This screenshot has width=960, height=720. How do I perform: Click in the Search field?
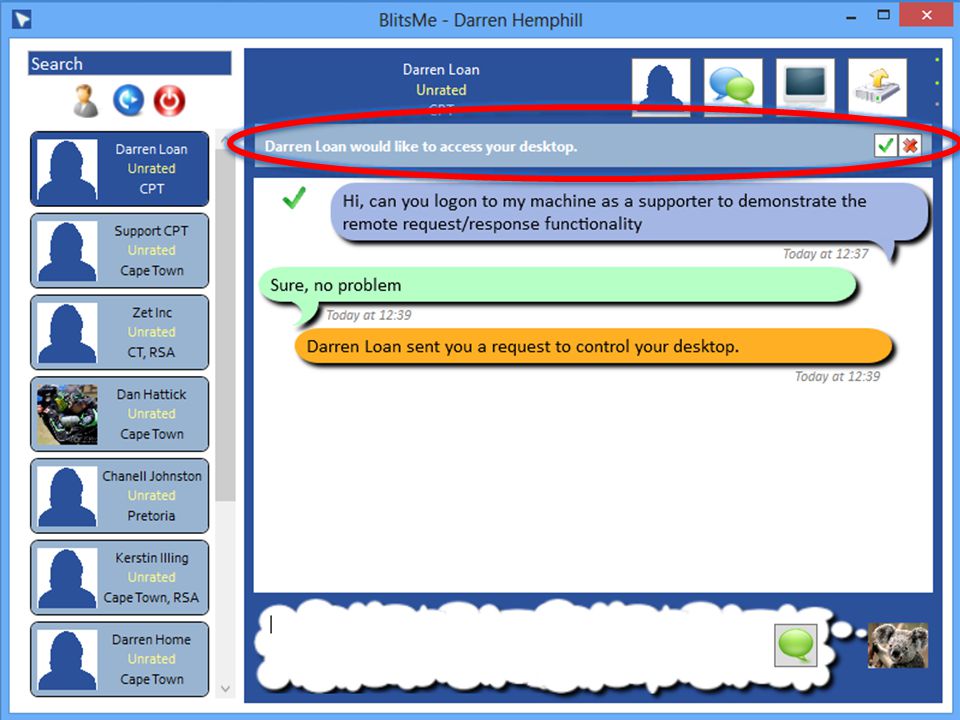(x=129, y=64)
